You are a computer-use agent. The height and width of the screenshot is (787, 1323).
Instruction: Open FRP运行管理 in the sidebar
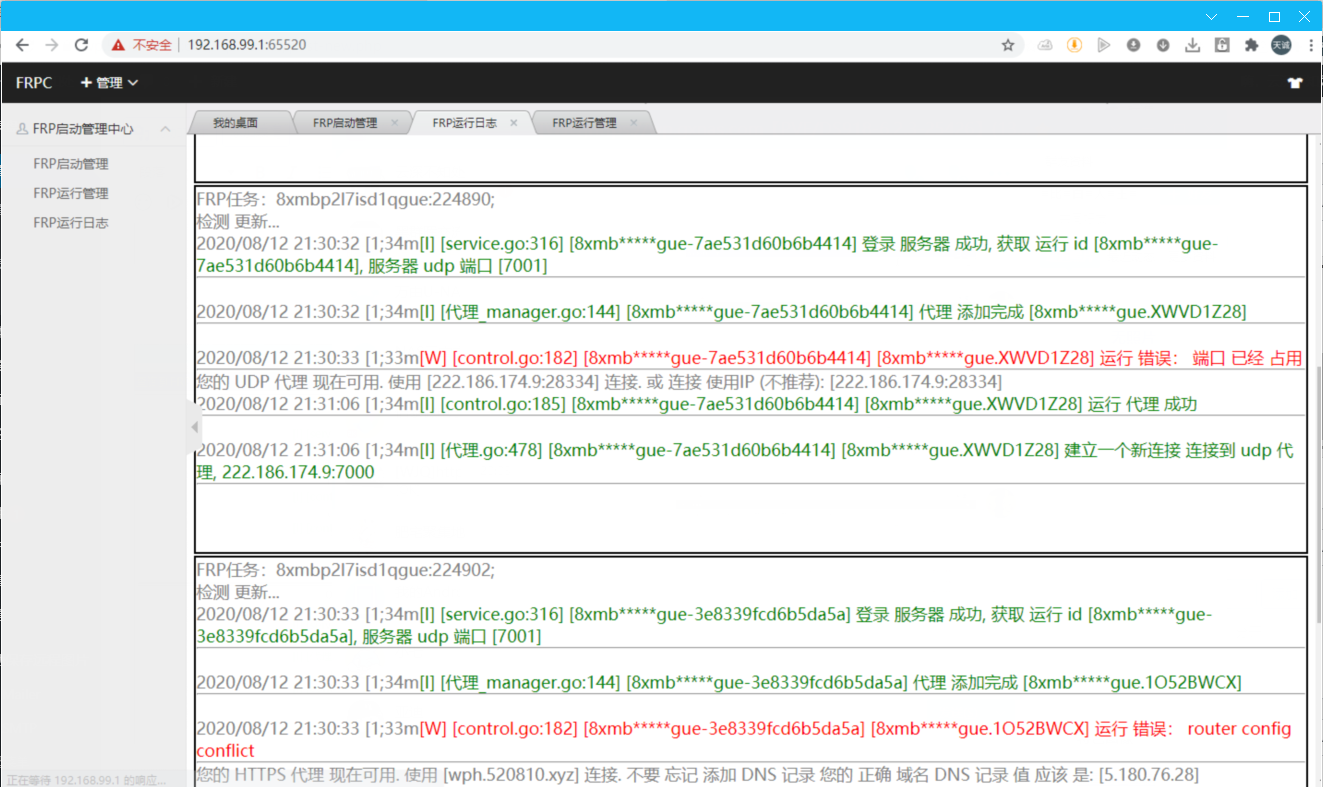(71, 193)
